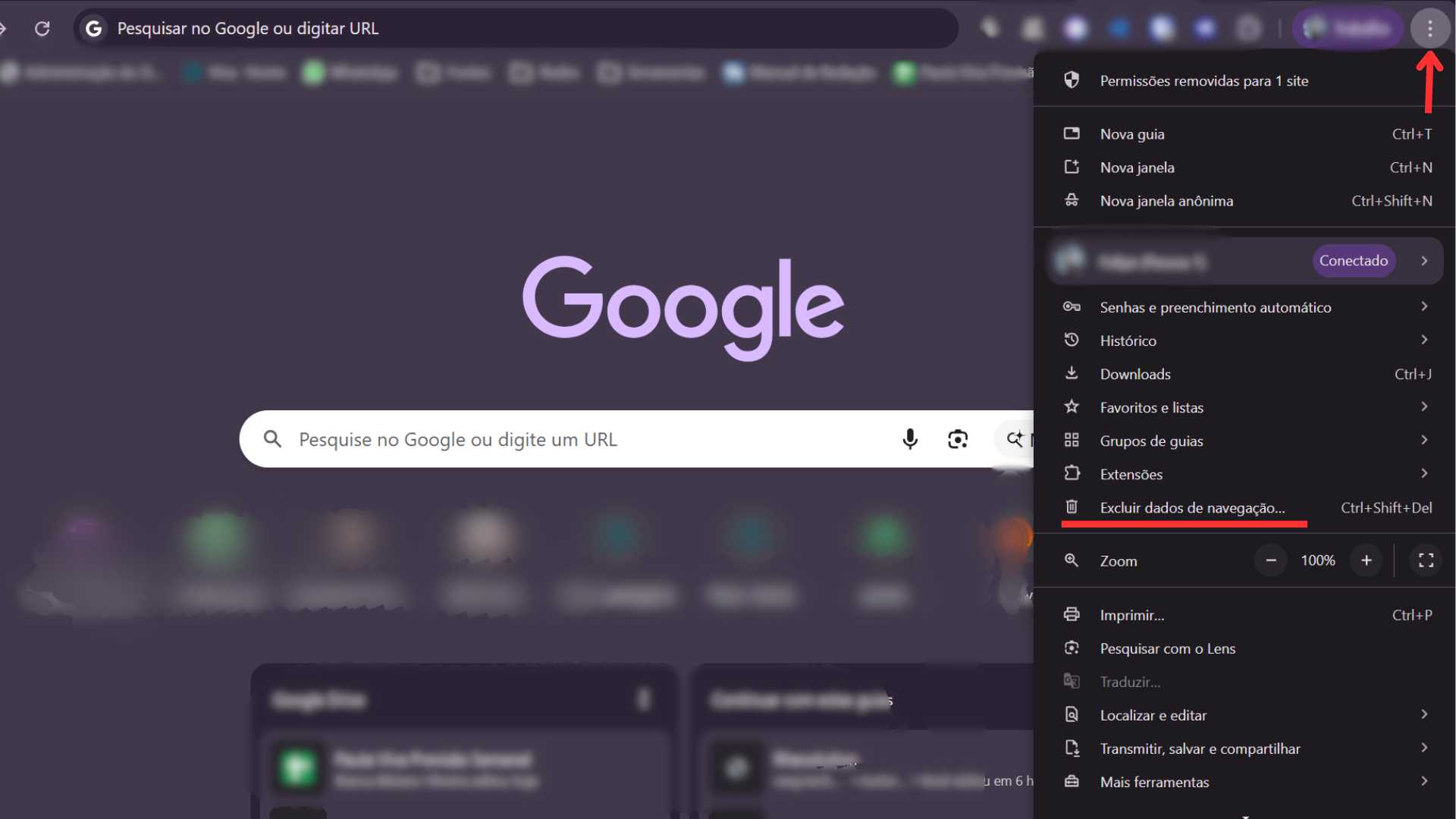Start voice search with microphone icon
Screen dimensions: 1456x819
click(x=910, y=439)
